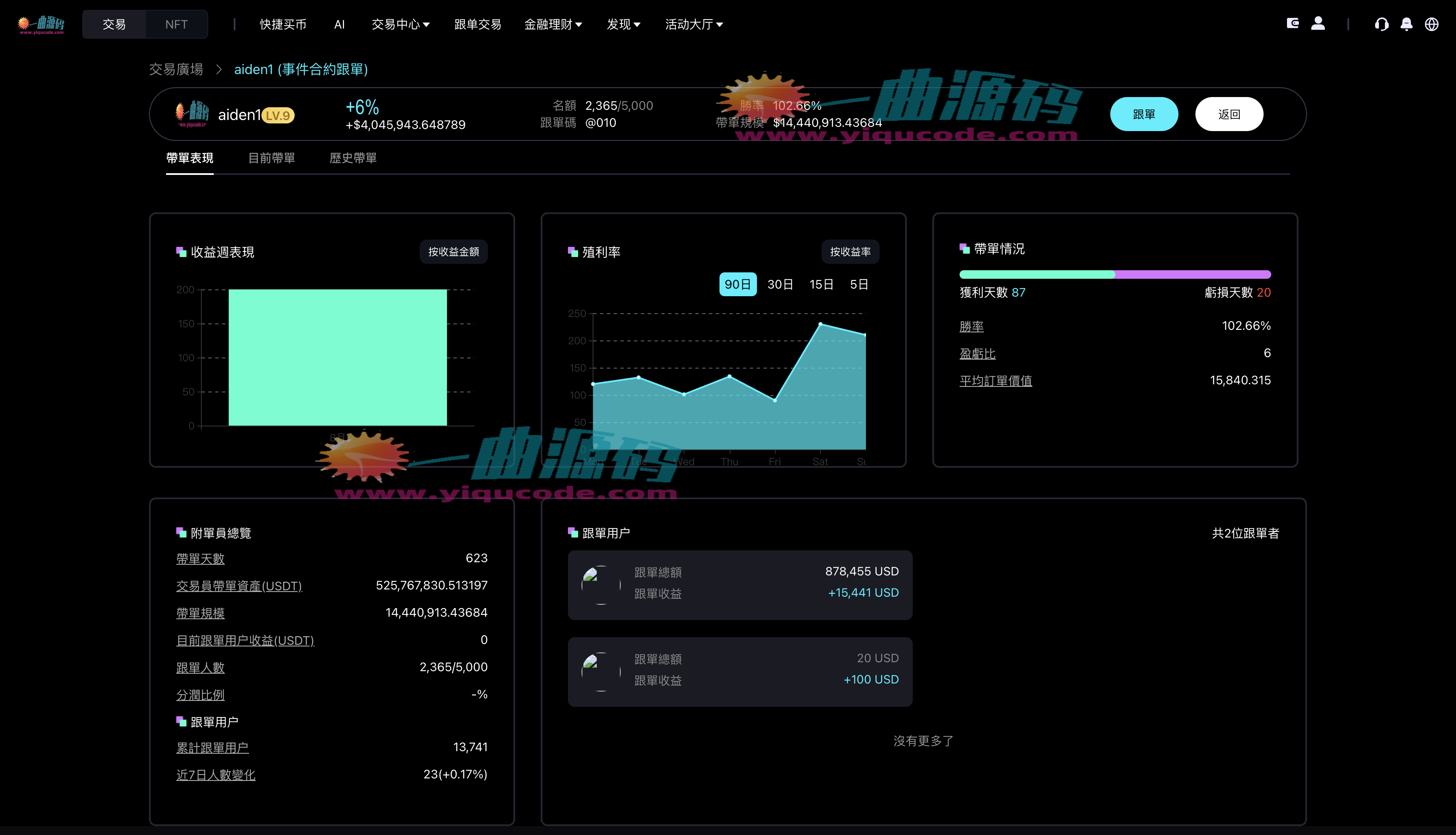Toggle 按收益率 on the profit rate chart

pos(850,251)
